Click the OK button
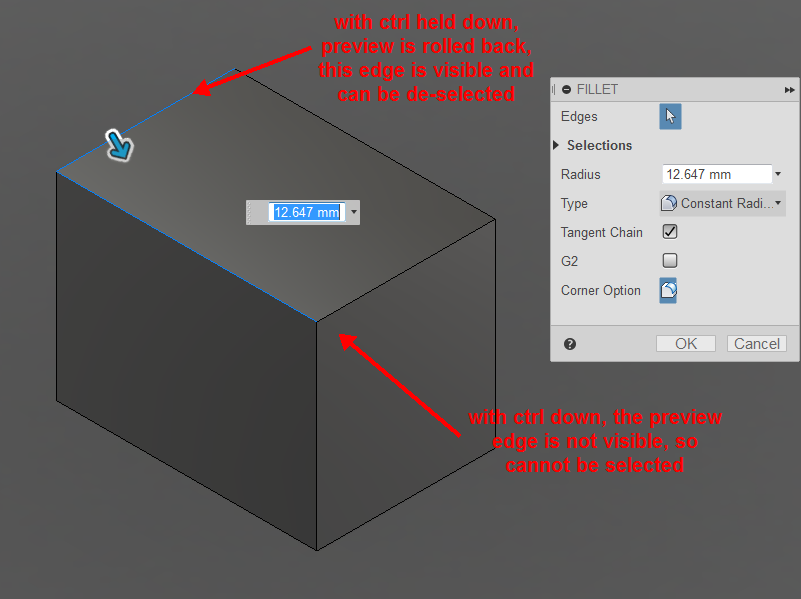801x599 pixels. pos(686,344)
